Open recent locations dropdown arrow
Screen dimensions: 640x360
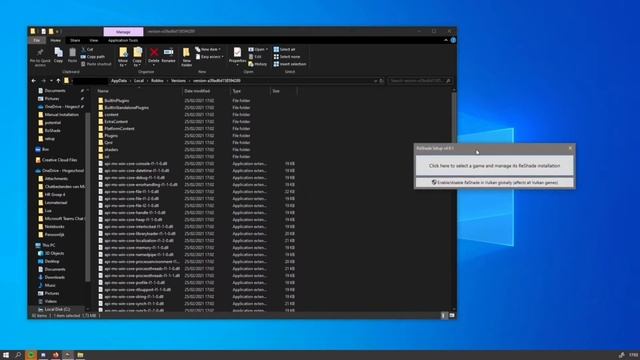pyautogui.click(x=51, y=81)
